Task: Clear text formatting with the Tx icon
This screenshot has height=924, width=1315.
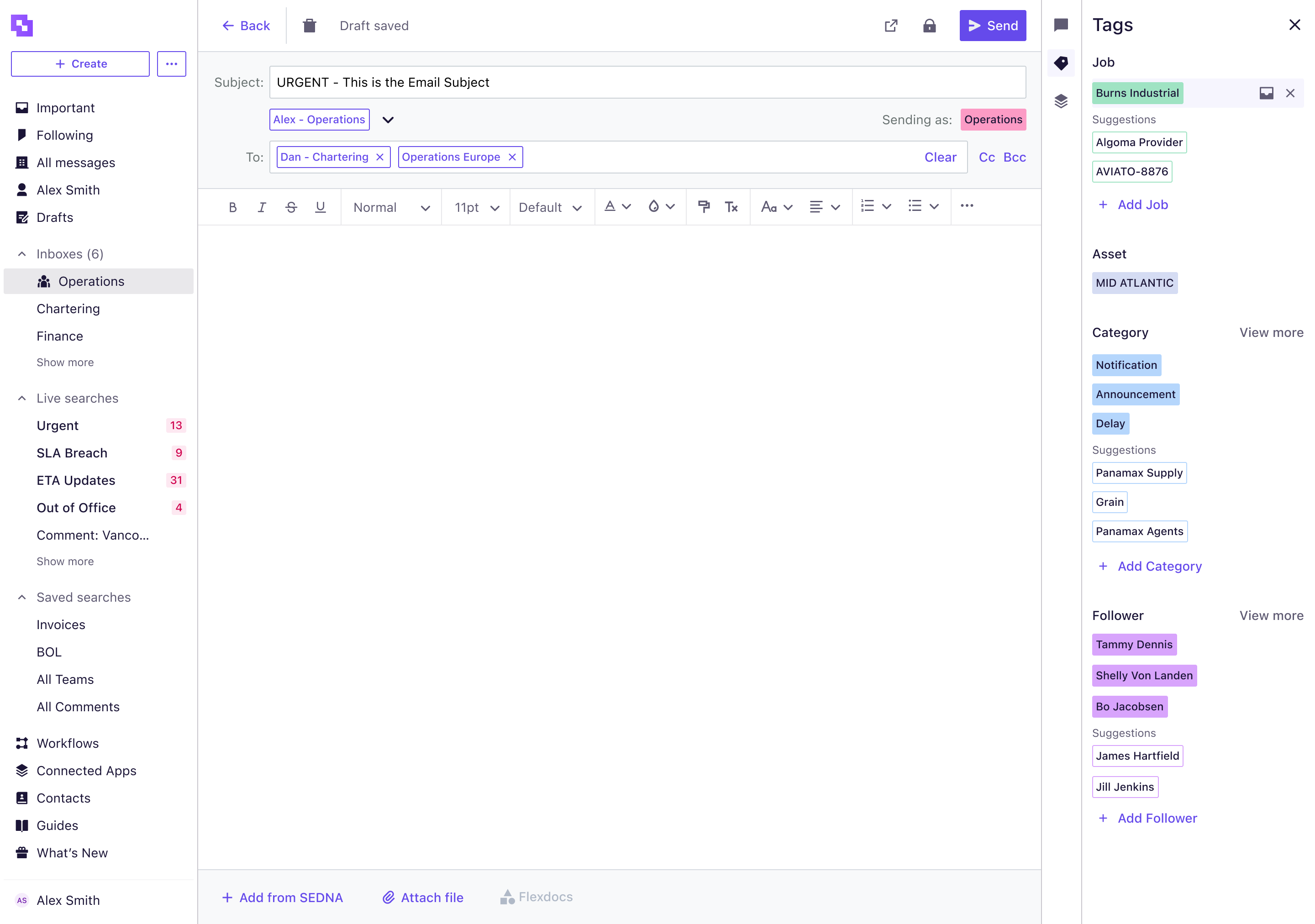Action: [731, 207]
